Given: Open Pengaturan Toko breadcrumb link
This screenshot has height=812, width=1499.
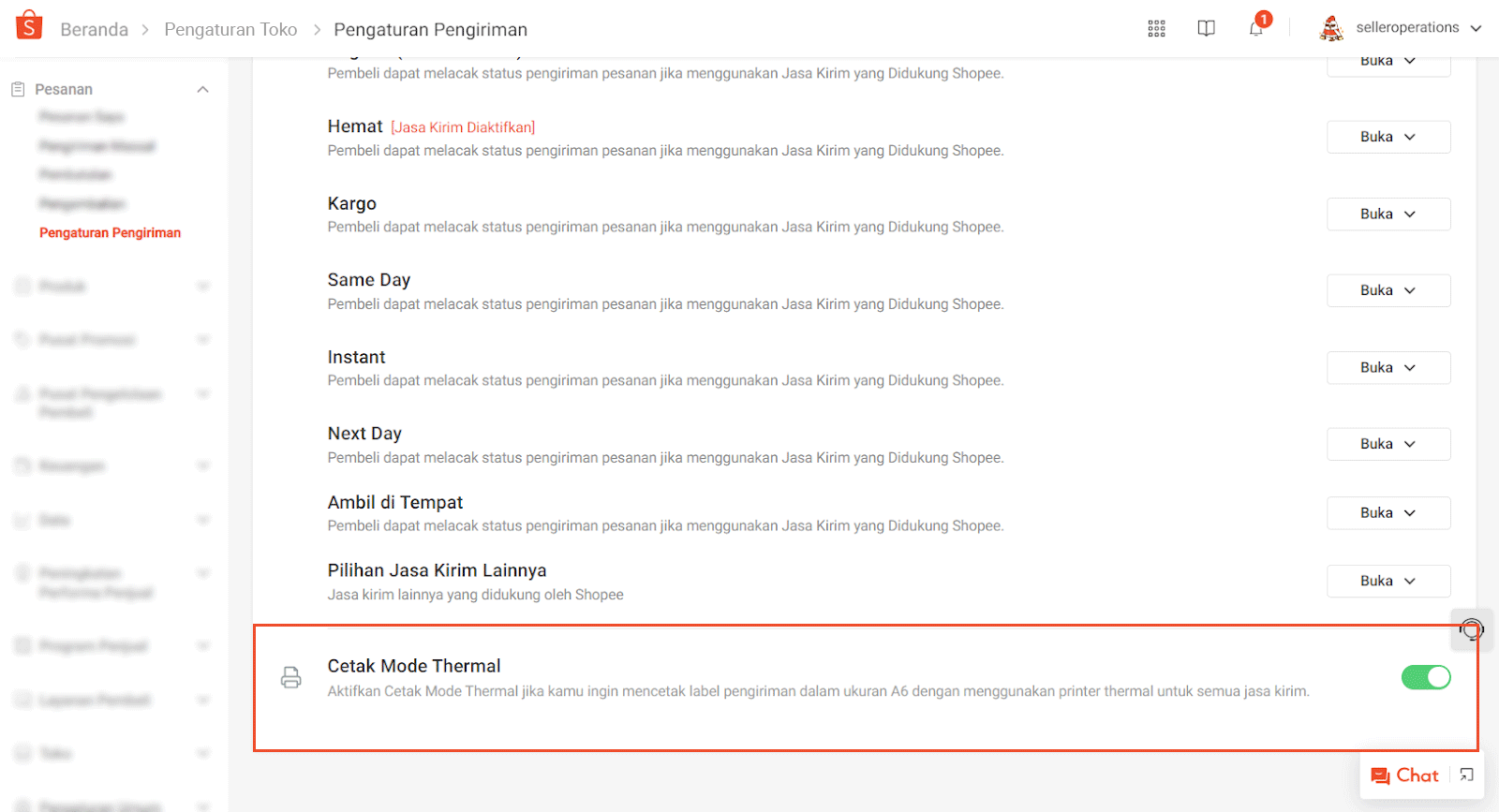Looking at the screenshot, I should 230,29.
